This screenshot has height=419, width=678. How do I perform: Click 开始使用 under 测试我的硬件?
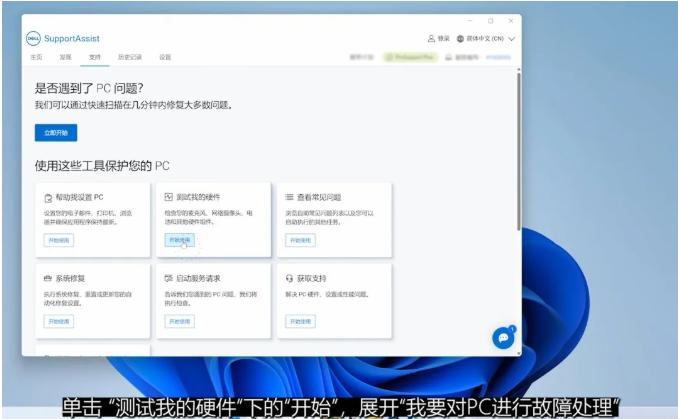pyautogui.click(x=179, y=240)
